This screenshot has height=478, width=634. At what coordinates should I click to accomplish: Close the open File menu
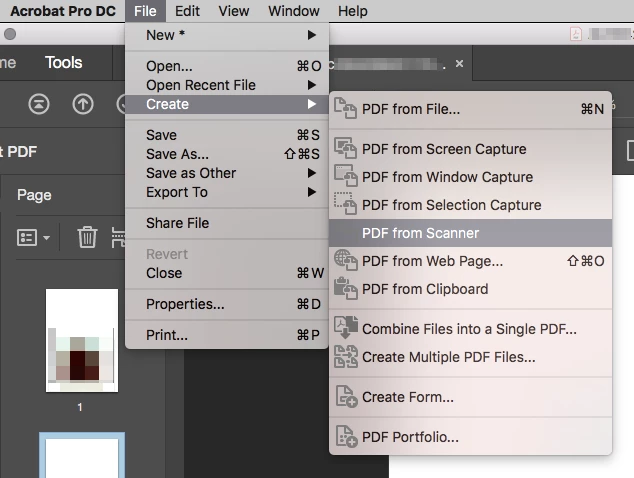[x=145, y=11]
